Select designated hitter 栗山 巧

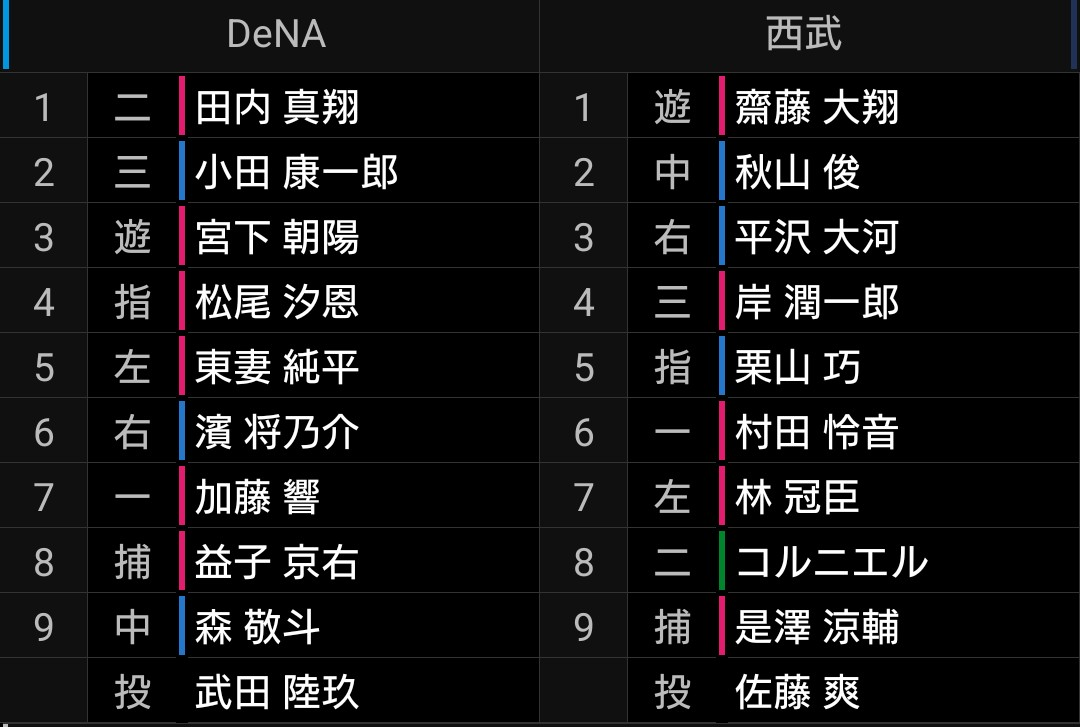pos(798,367)
